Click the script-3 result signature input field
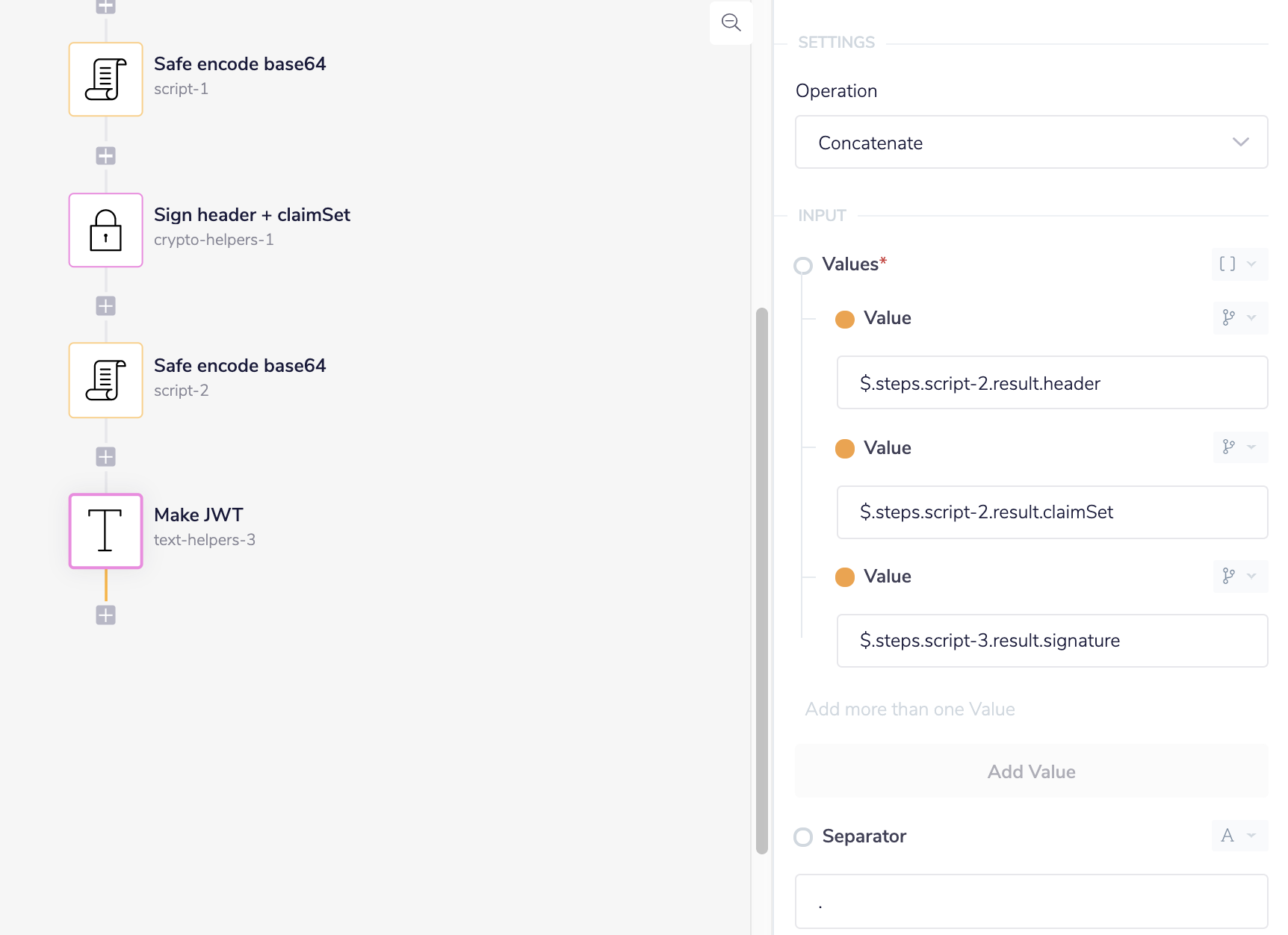Screen dimensions: 1288x935 pyautogui.click(x=1052, y=641)
